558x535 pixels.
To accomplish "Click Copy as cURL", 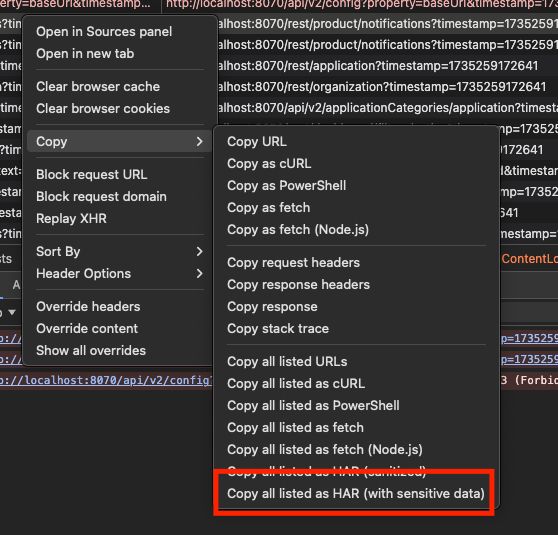I will click(269, 164).
